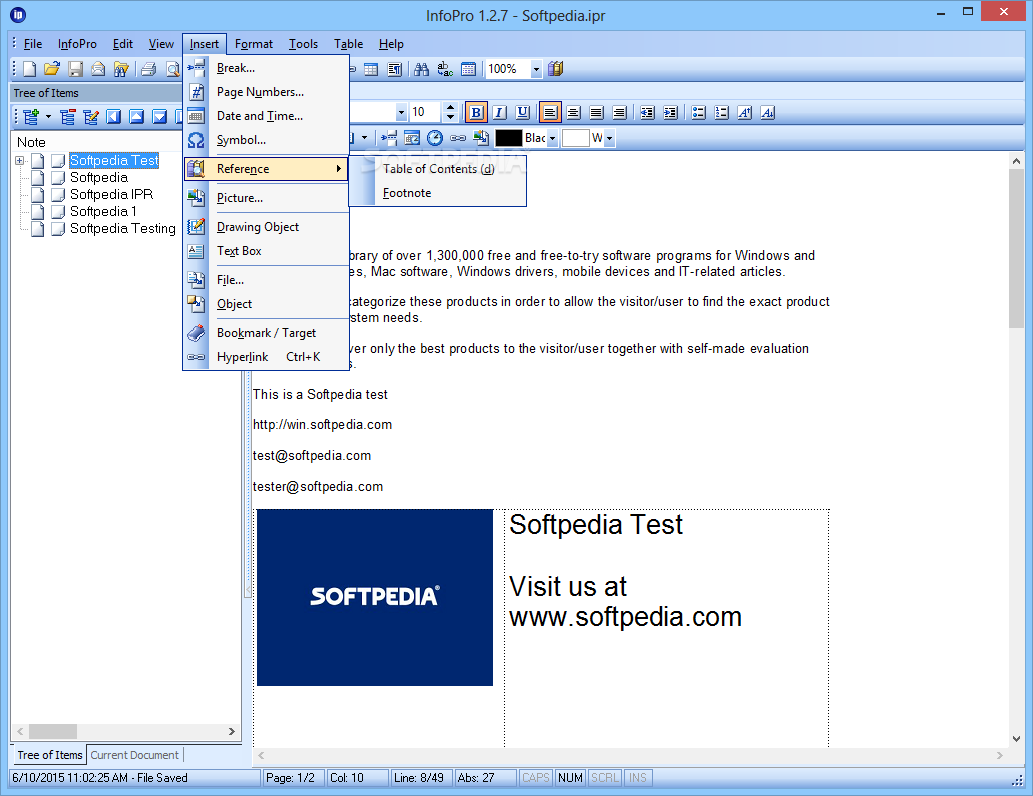Viewport: 1033px width, 796px height.
Task: Expand the Softpedia Test tree node
Action: 19,160
